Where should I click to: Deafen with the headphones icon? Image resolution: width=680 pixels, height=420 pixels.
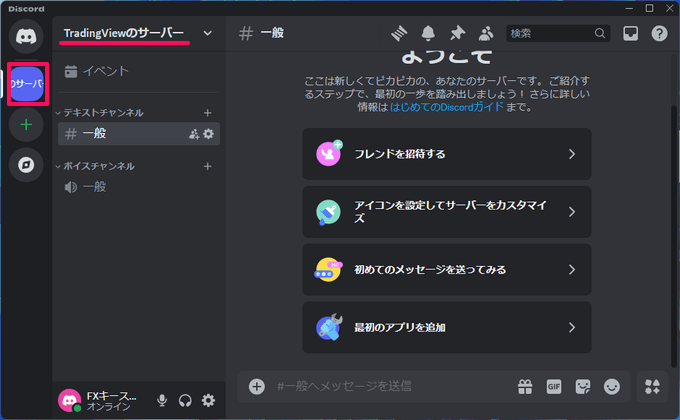[185, 400]
